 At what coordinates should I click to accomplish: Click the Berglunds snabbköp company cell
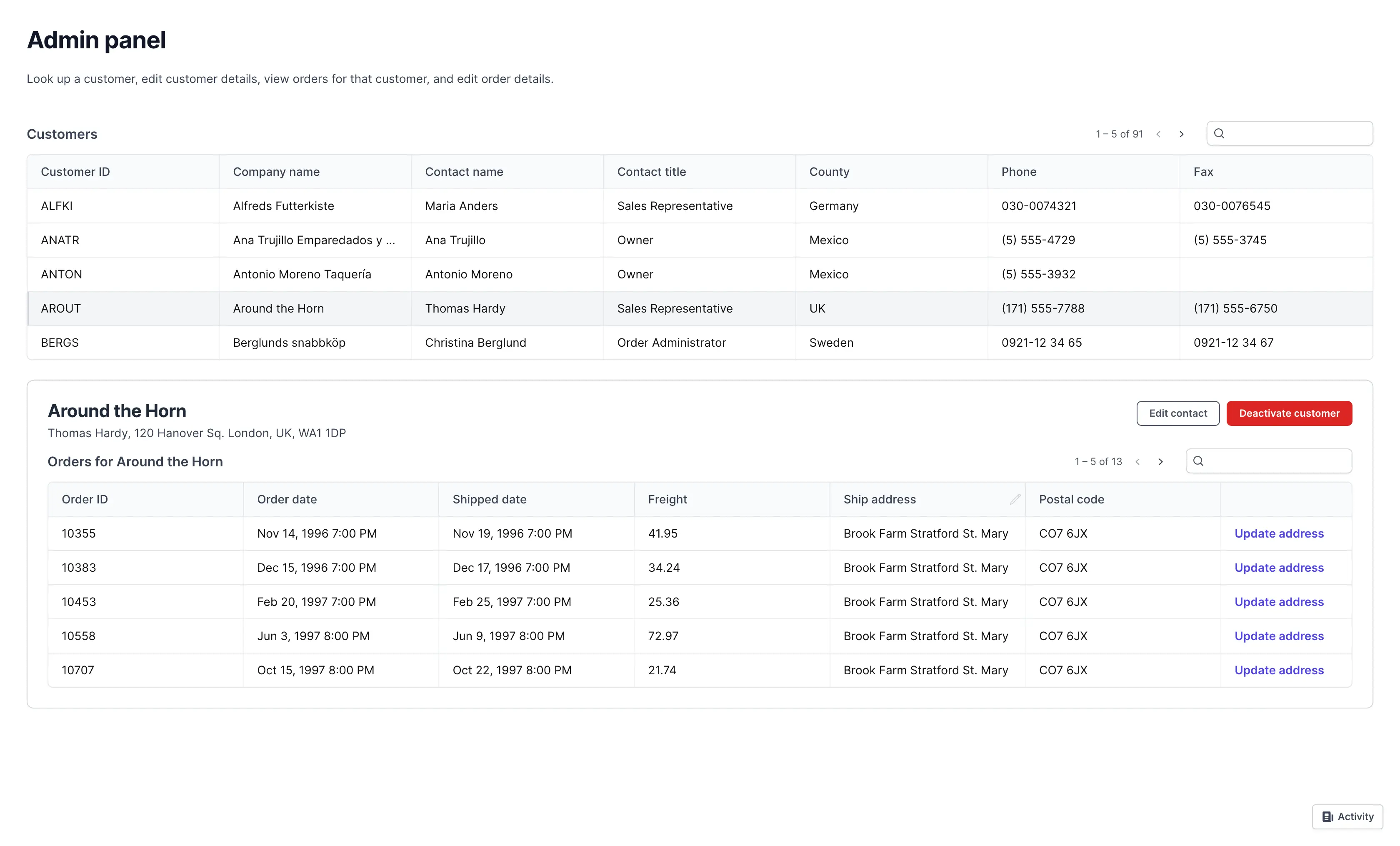pos(315,343)
